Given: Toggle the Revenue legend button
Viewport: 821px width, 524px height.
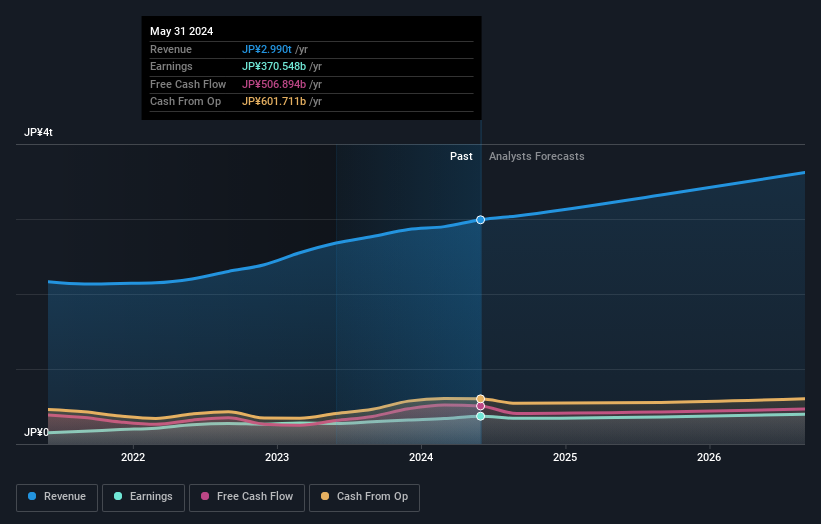Looking at the screenshot, I should pos(57,497).
